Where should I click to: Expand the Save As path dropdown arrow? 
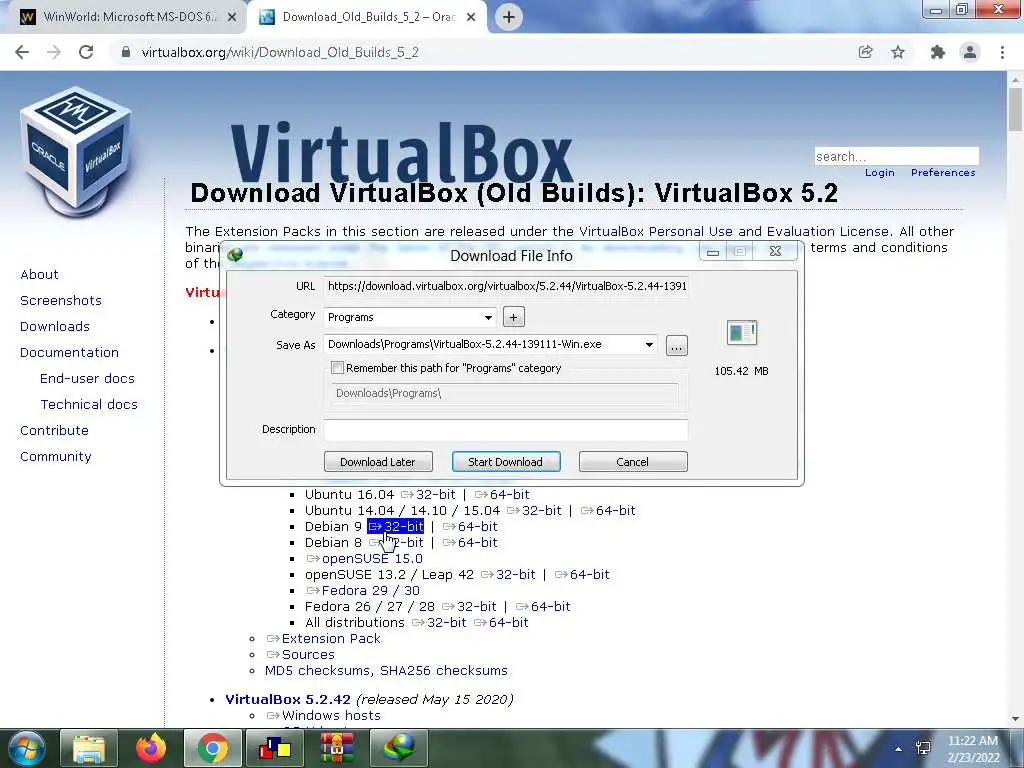(x=649, y=345)
